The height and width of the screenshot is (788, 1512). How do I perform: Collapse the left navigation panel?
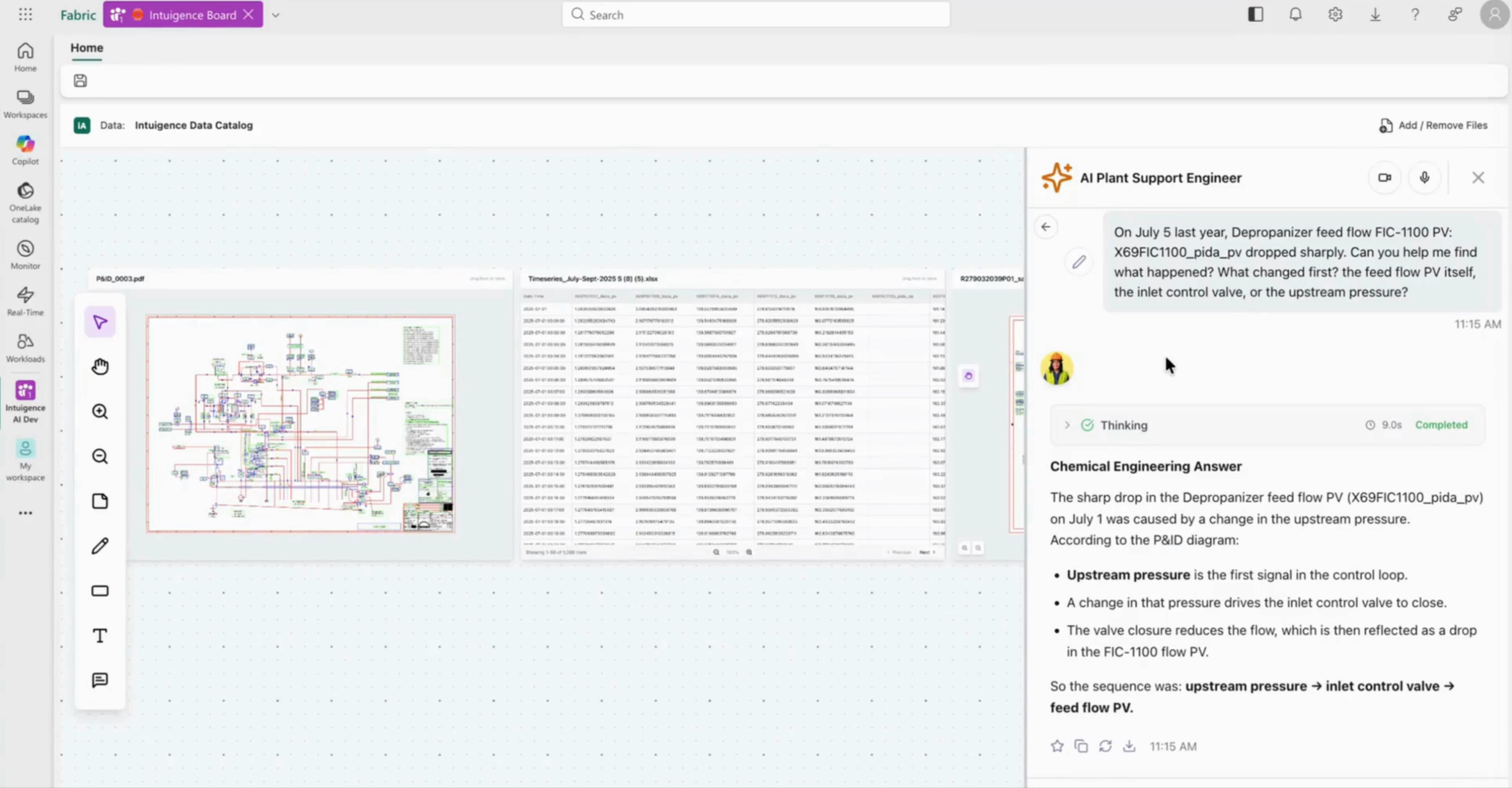[x=1256, y=14]
